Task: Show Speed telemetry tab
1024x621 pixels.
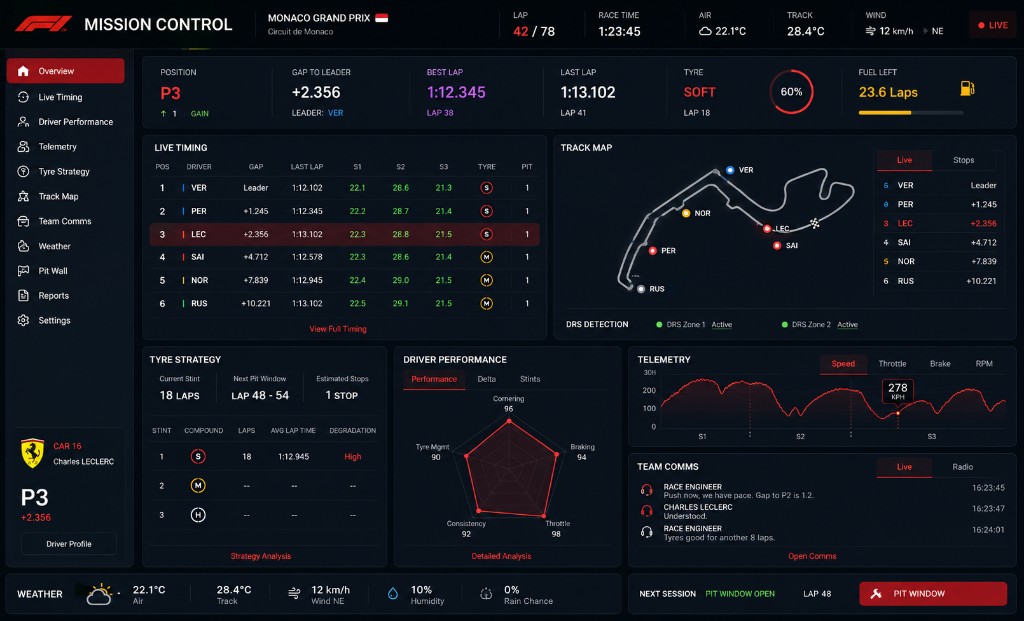Action: point(843,364)
